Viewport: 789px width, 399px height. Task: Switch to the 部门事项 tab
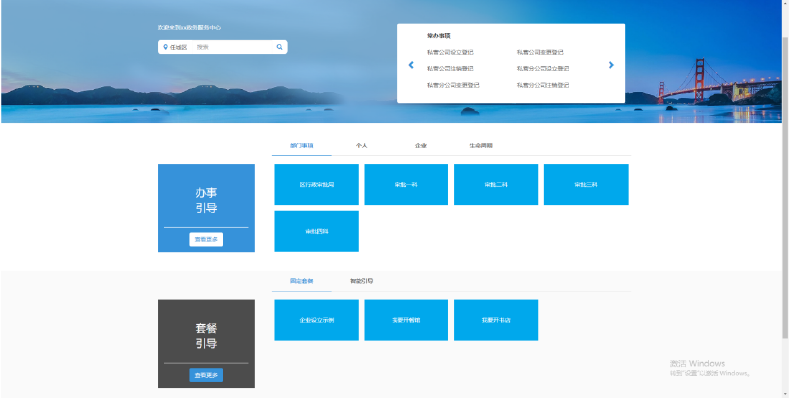click(x=301, y=145)
